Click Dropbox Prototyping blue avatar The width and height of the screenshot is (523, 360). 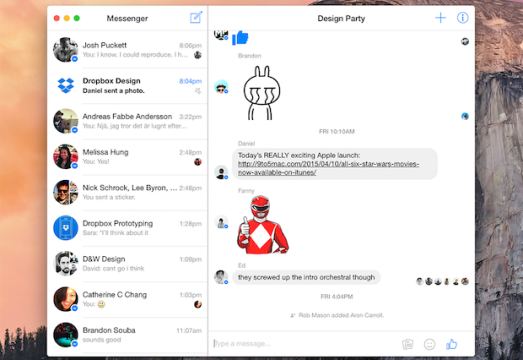[x=66, y=228]
